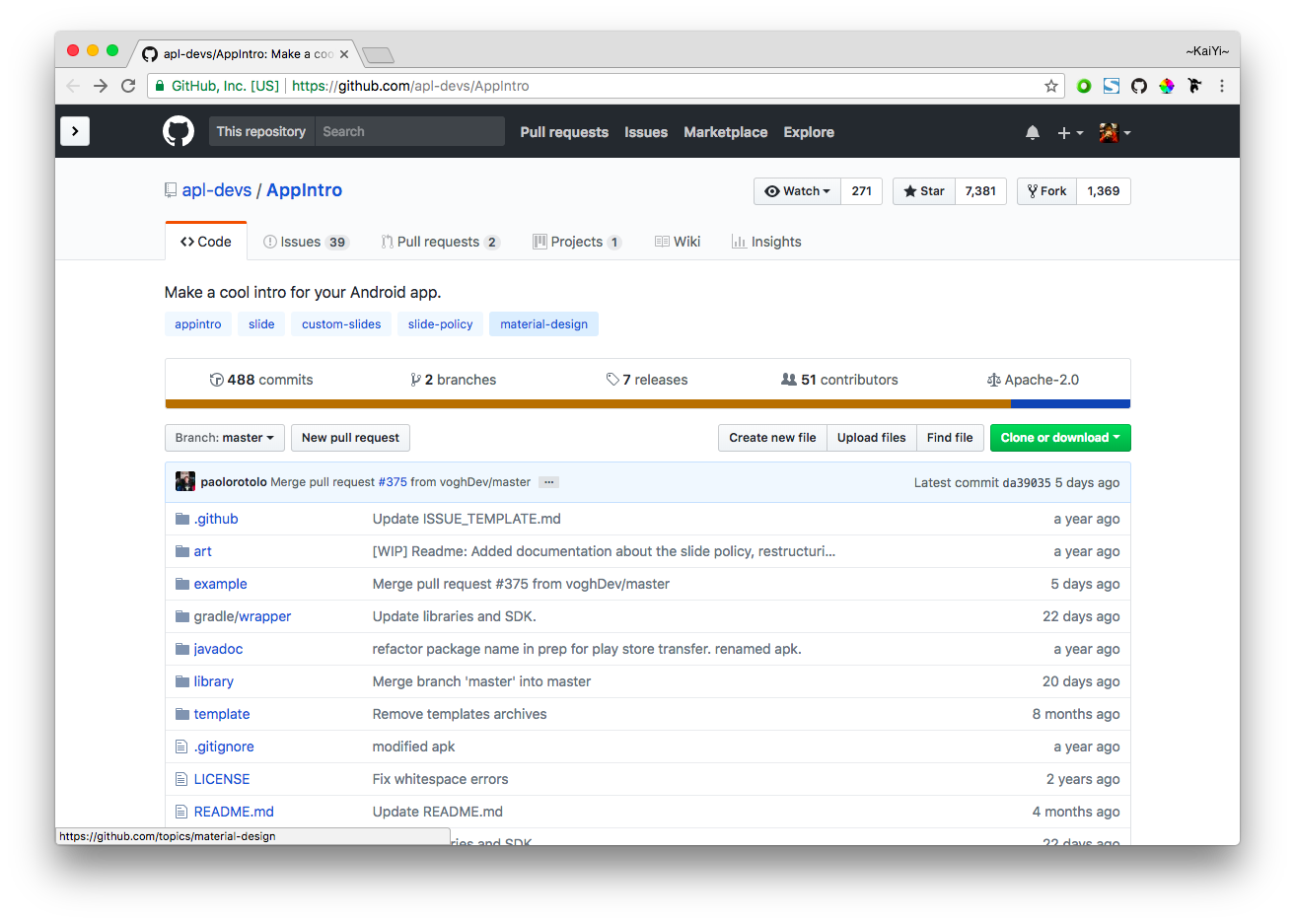Open the Chrome three-dot menu

coord(1222,86)
